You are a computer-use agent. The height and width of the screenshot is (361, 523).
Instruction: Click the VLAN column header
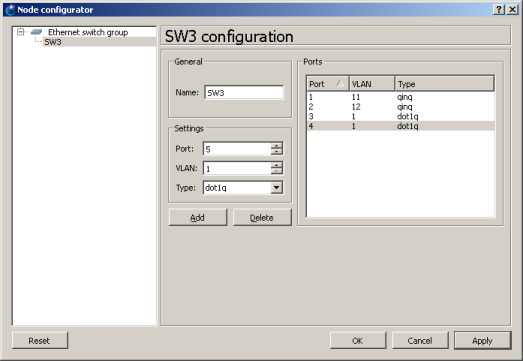[372, 84]
